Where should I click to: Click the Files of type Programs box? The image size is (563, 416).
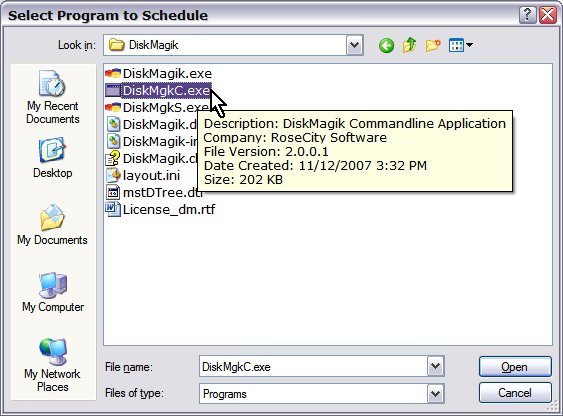pos(322,393)
